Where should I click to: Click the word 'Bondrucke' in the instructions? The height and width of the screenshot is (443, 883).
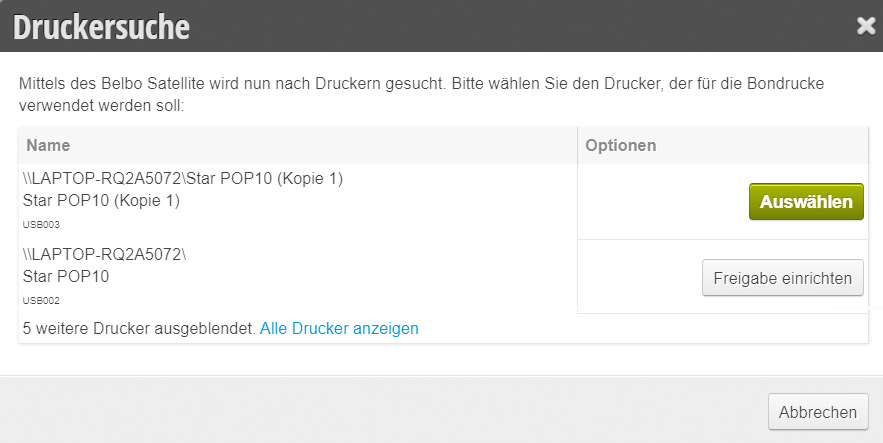click(785, 84)
